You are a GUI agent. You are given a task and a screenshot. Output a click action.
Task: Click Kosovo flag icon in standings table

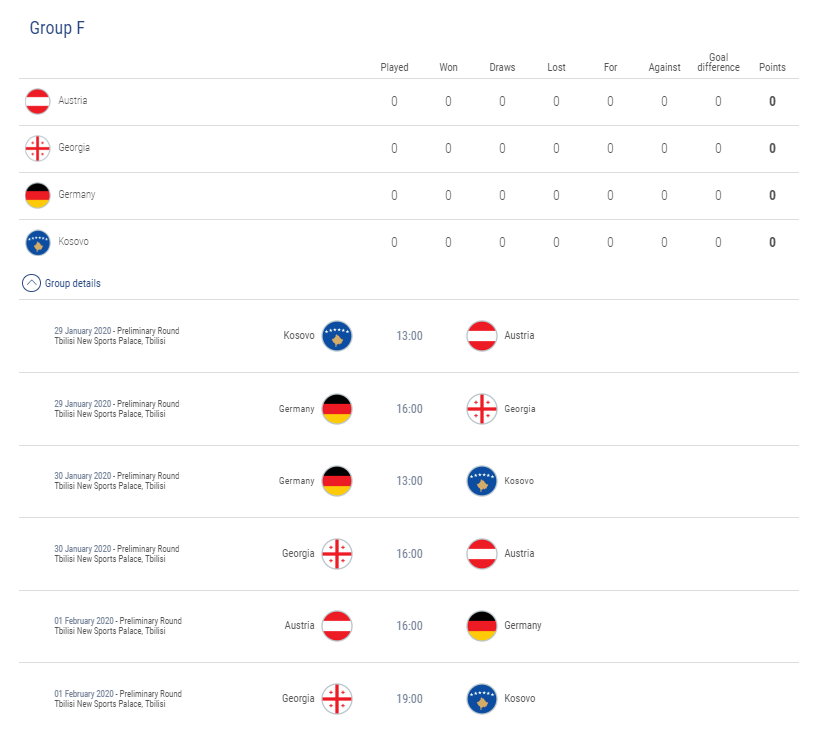pyautogui.click(x=38, y=242)
